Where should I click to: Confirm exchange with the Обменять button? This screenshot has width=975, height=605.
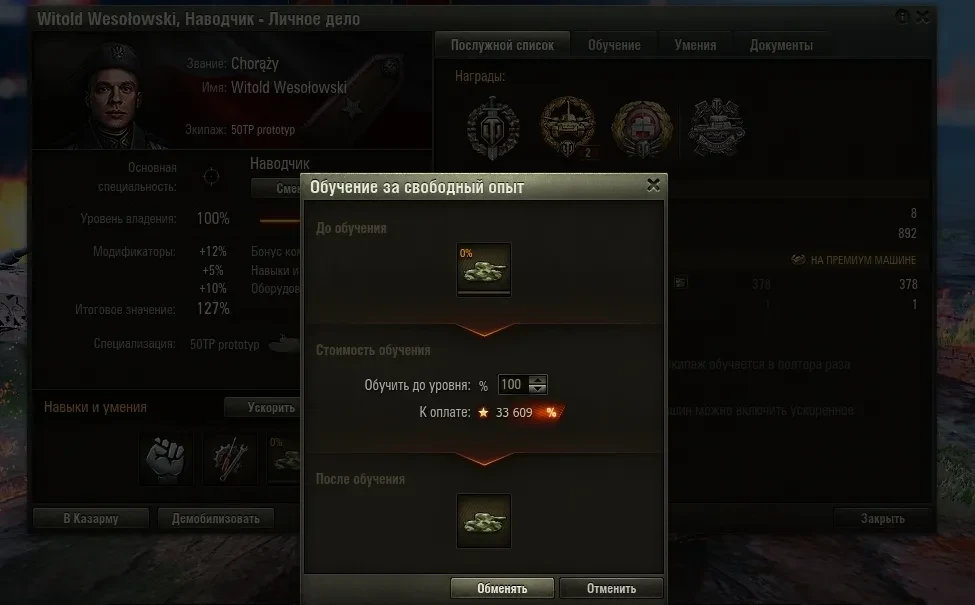coord(502,588)
